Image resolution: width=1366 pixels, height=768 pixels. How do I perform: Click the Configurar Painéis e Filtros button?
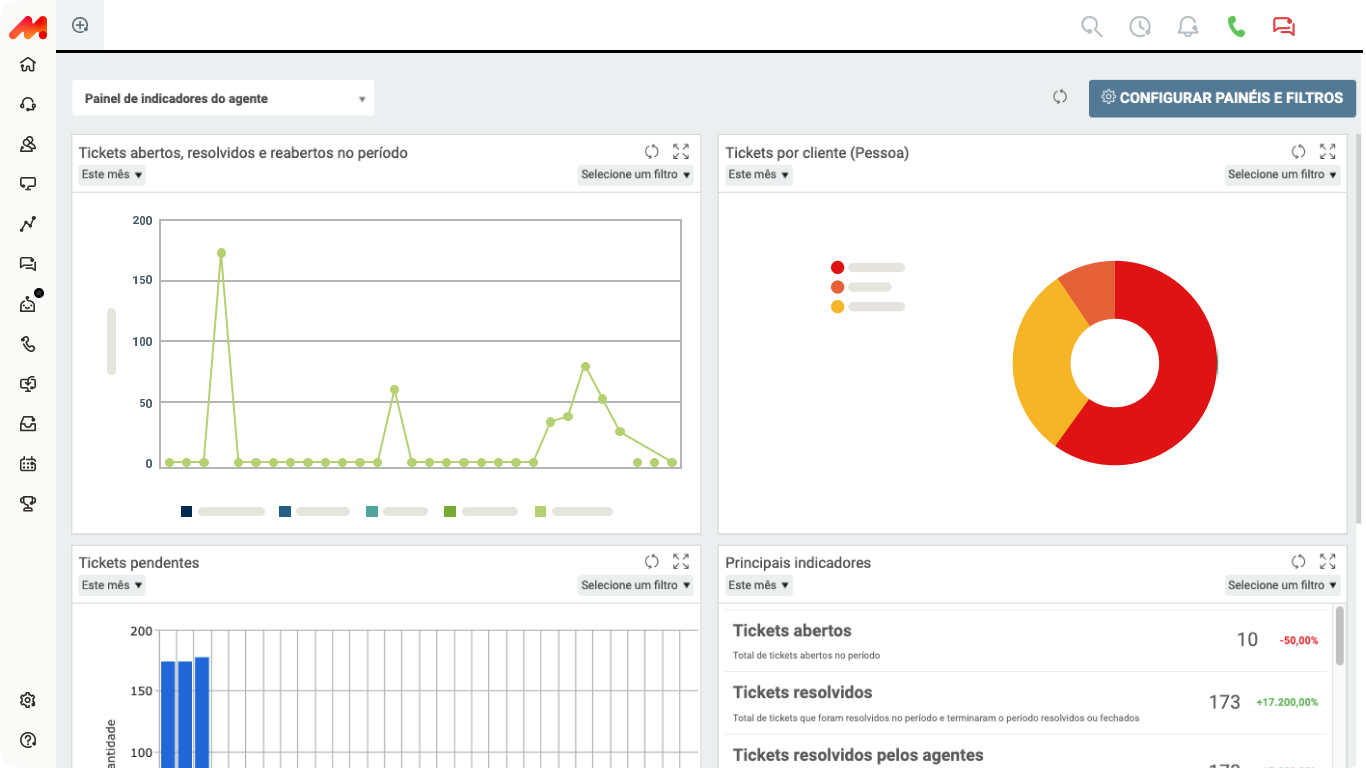coord(1222,98)
